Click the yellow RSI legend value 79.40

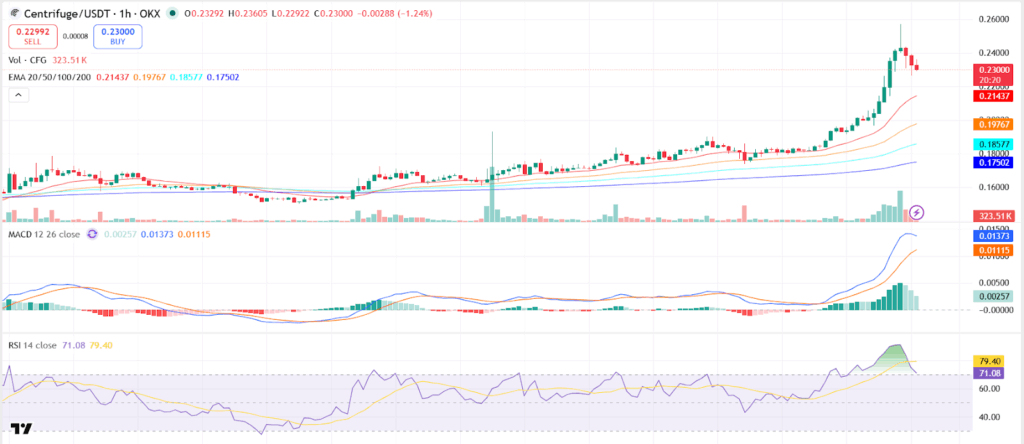click(100, 345)
